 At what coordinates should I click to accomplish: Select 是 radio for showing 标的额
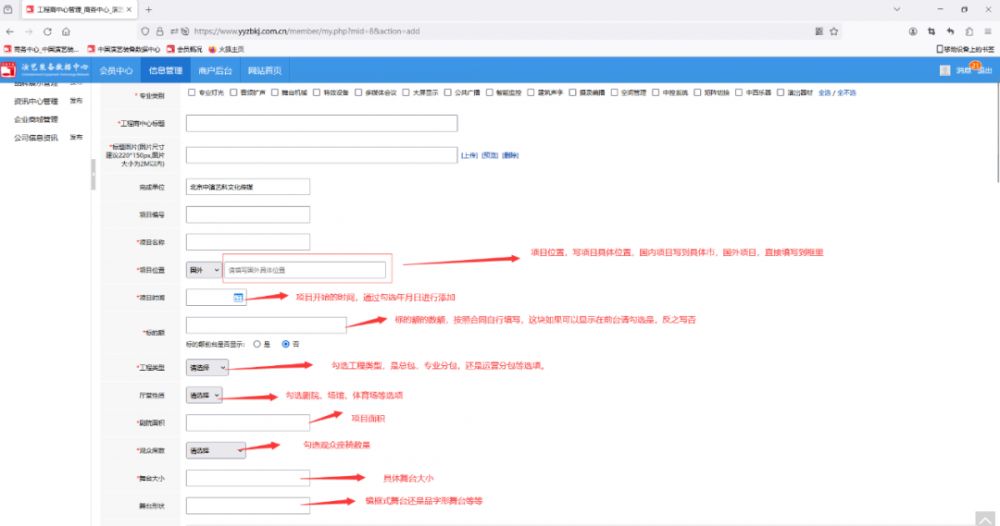pos(257,343)
